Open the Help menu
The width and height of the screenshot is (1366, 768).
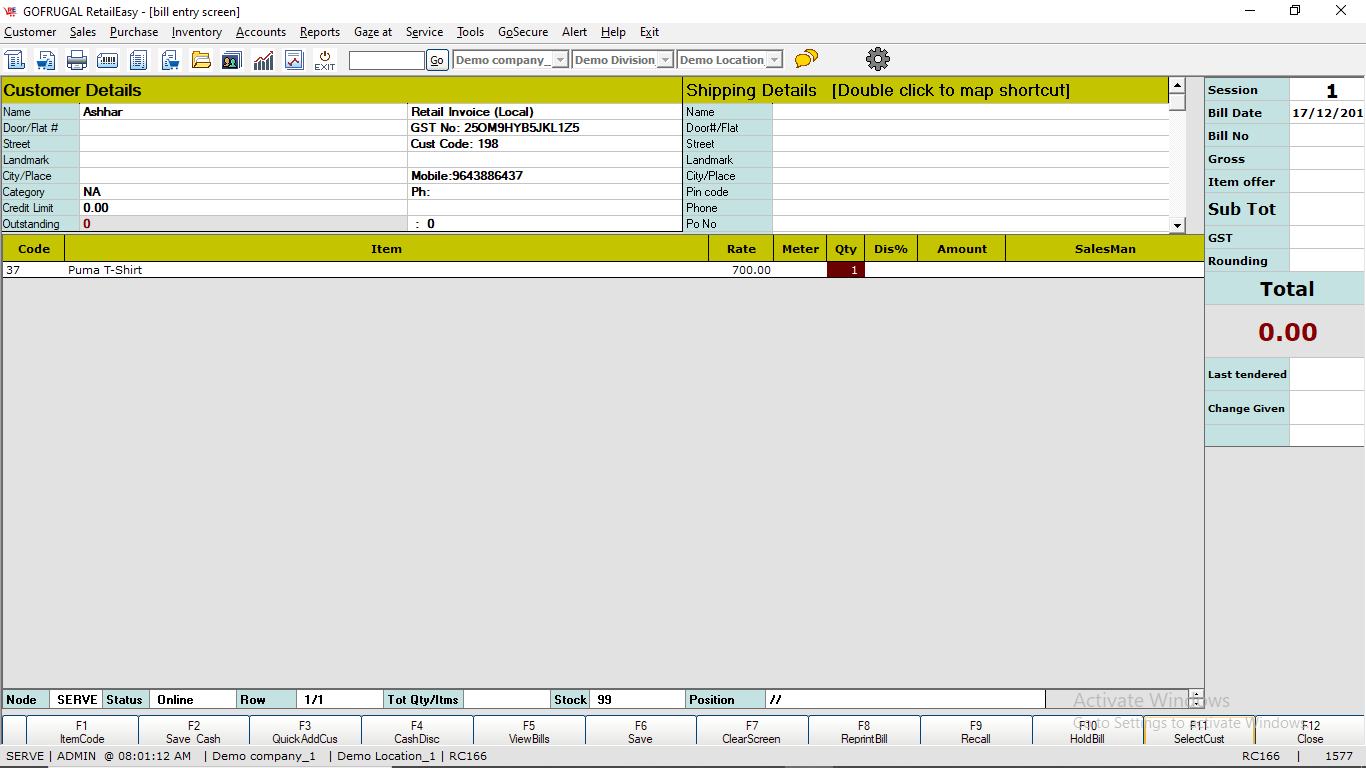click(613, 32)
